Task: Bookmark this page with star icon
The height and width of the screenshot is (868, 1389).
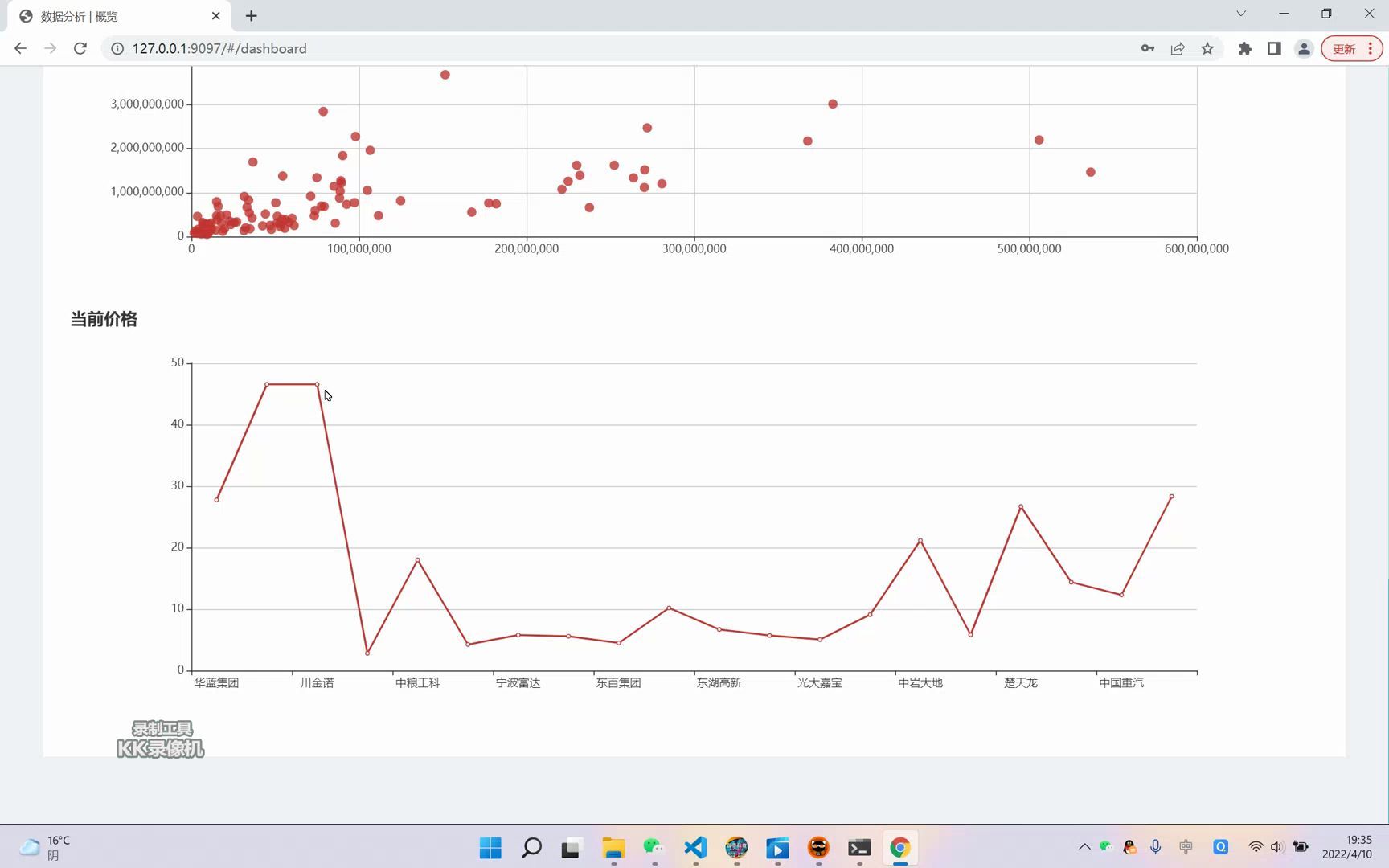Action: tap(1207, 48)
